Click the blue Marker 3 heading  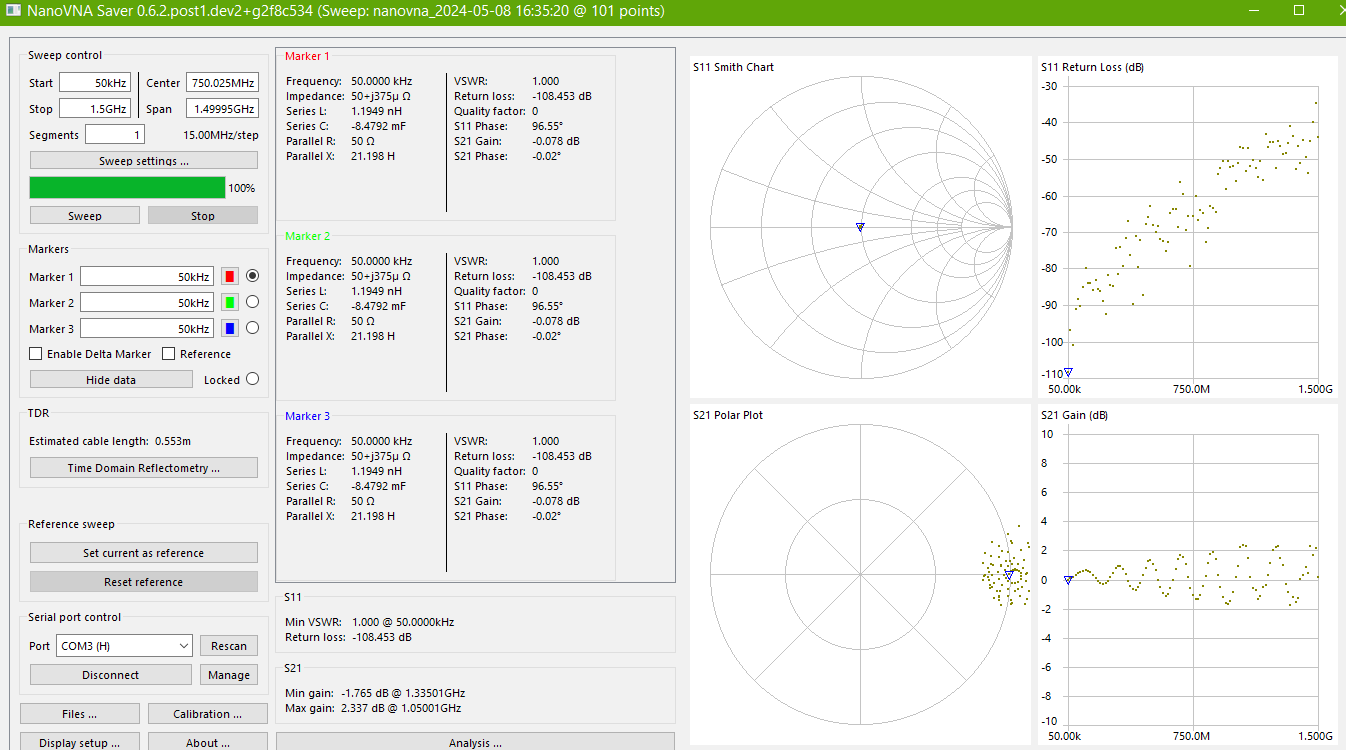(307, 416)
